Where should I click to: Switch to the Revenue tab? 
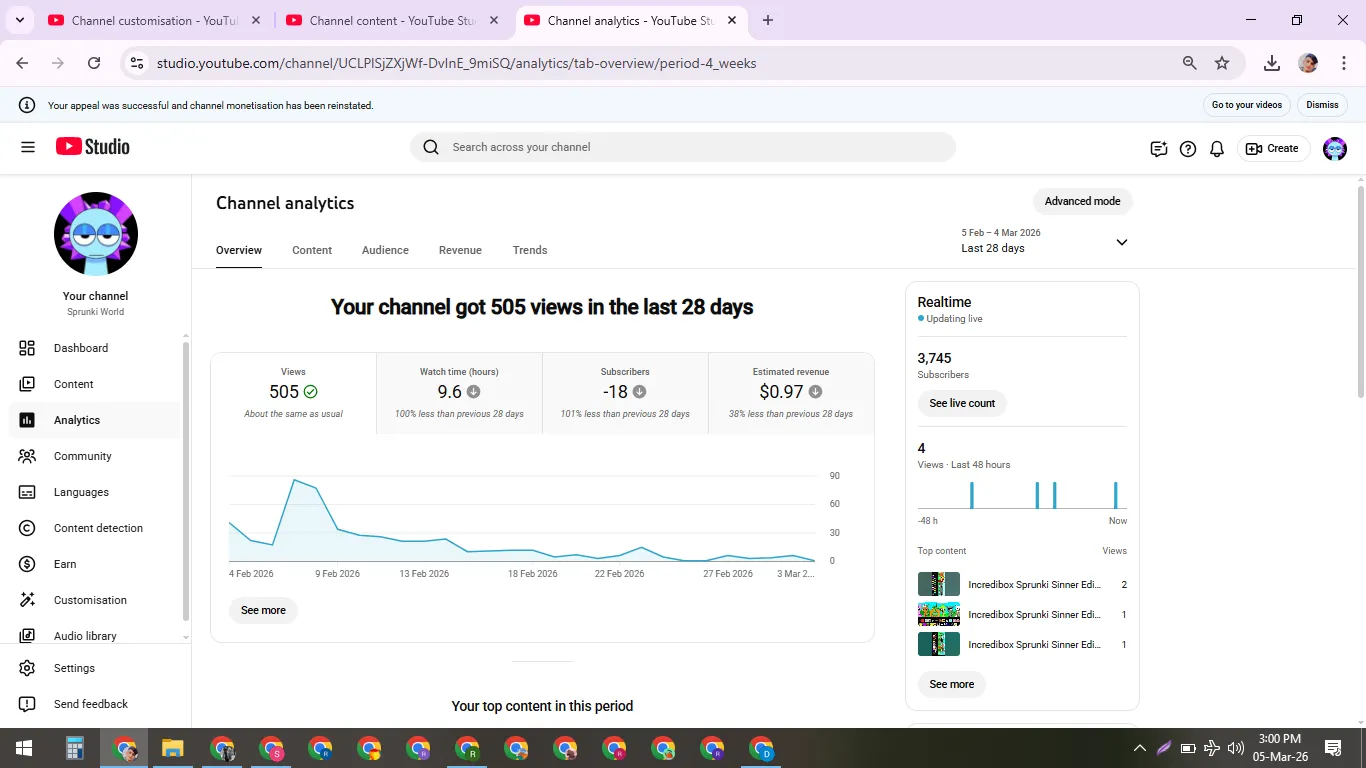point(460,250)
